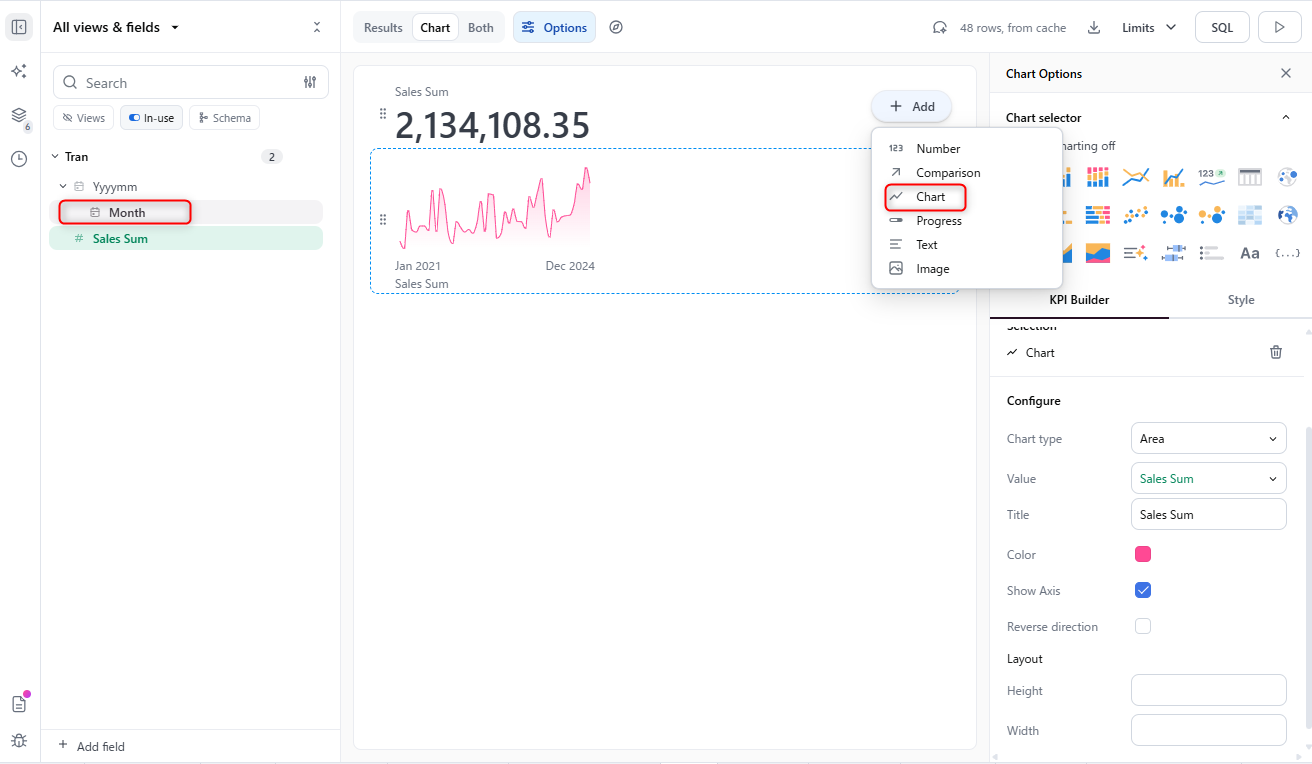Open the Limits dropdown
Image resolution: width=1312 pixels, height=764 pixels.
(1149, 28)
